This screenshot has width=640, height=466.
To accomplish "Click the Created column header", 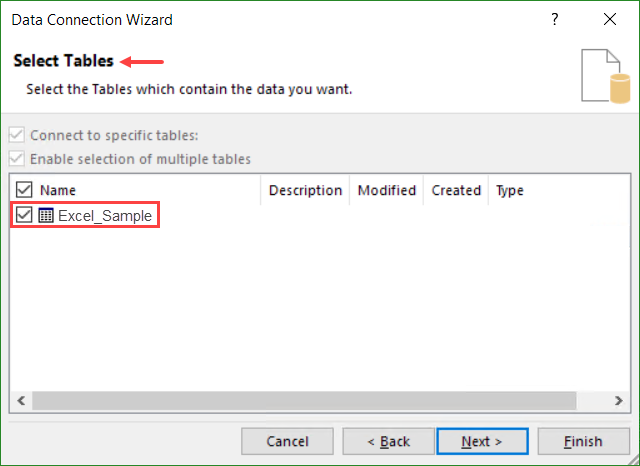I will [456, 190].
